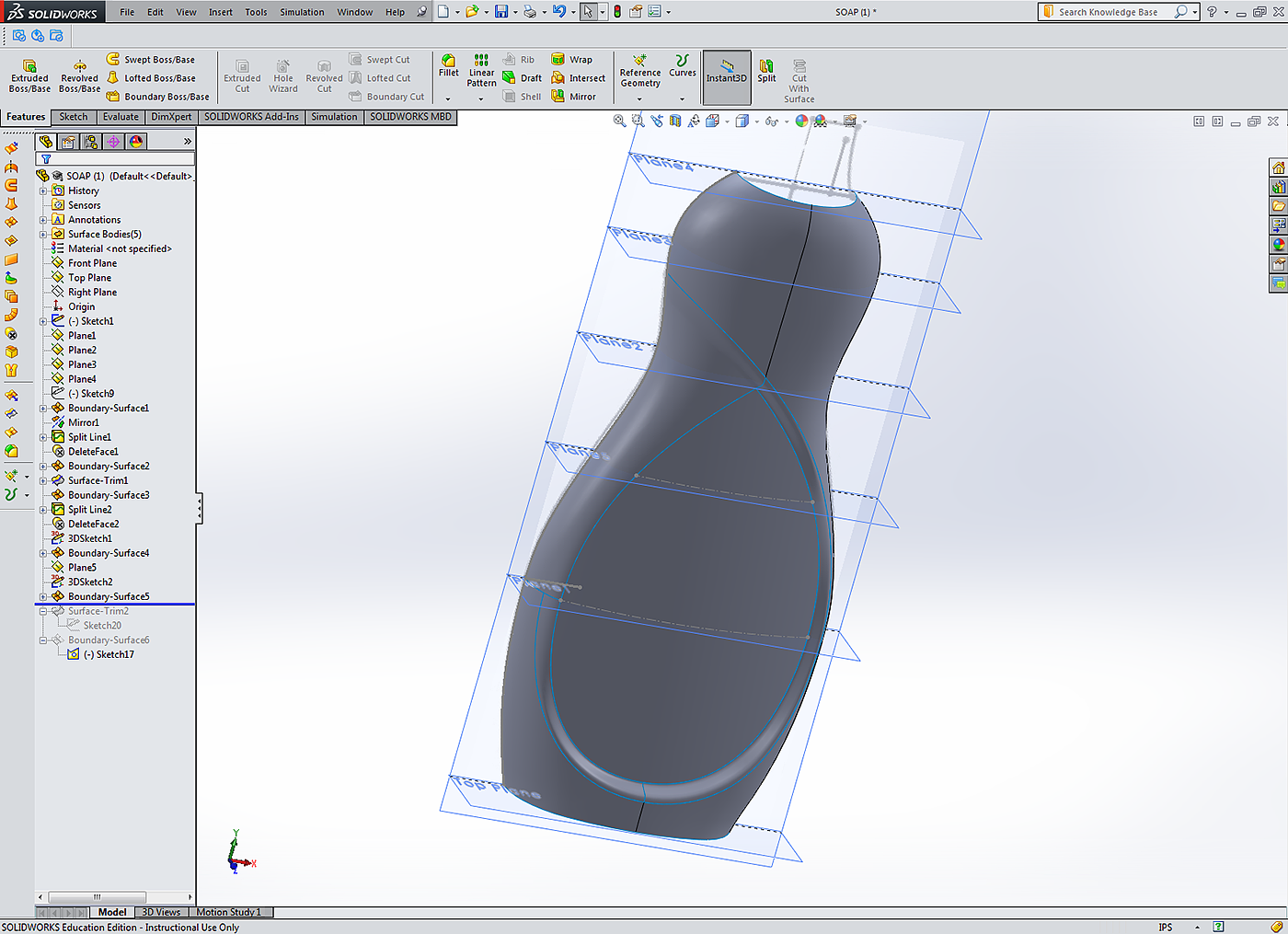Image resolution: width=1288 pixels, height=934 pixels.
Task: Select the Revolved Boss/Base tool
Action: [80, 77]
